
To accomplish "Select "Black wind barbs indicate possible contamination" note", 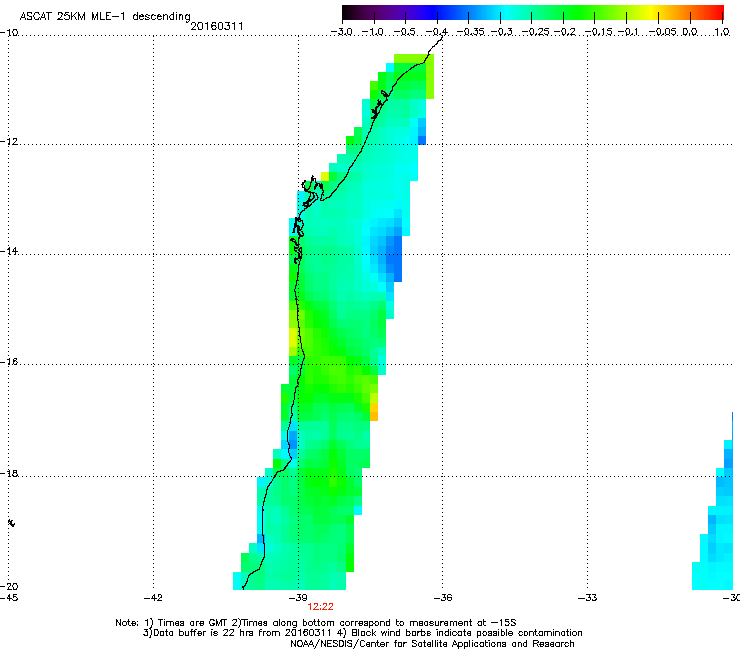I will 467,633.
